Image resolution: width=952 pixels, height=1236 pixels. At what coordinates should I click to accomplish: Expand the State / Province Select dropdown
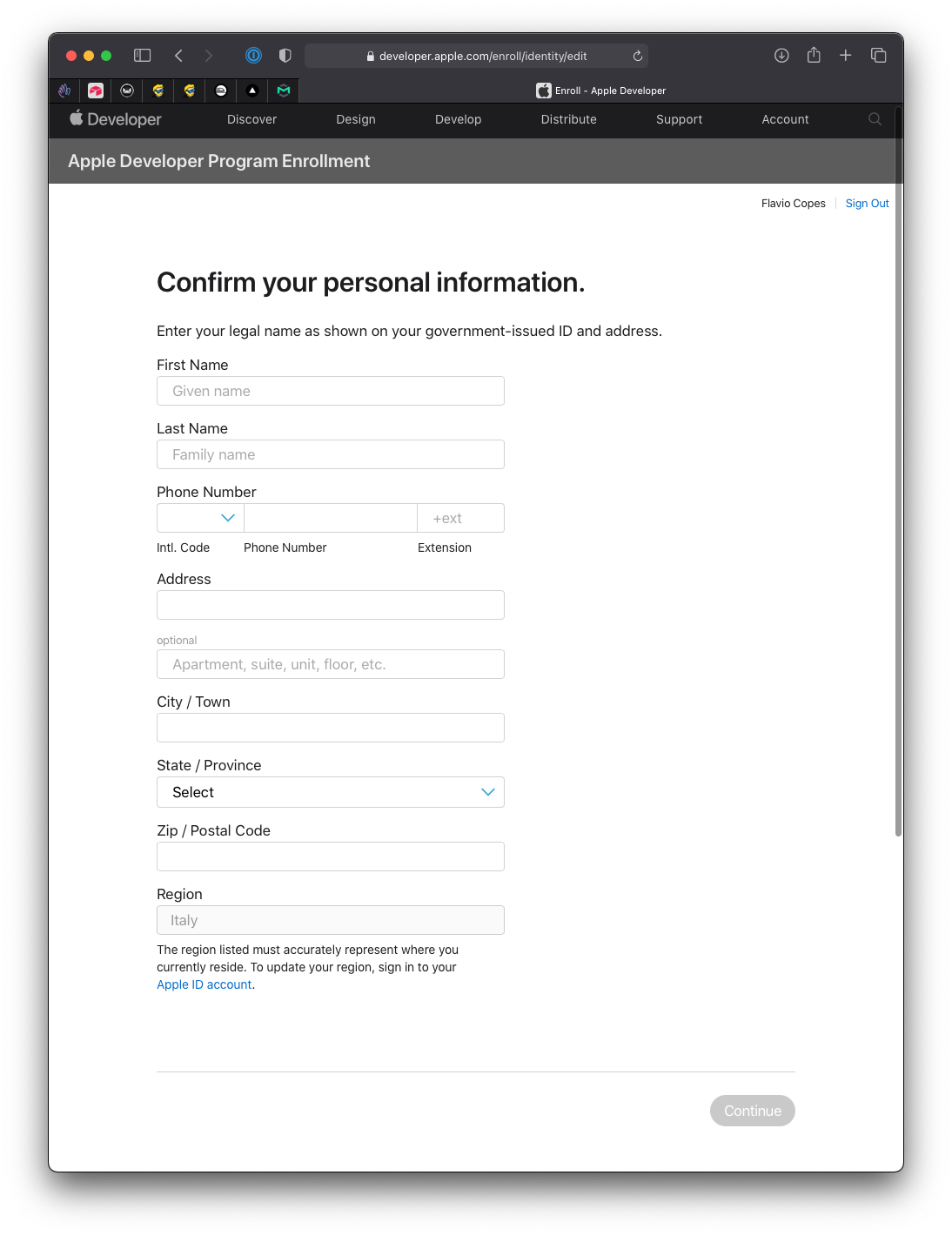click(331, 792)
